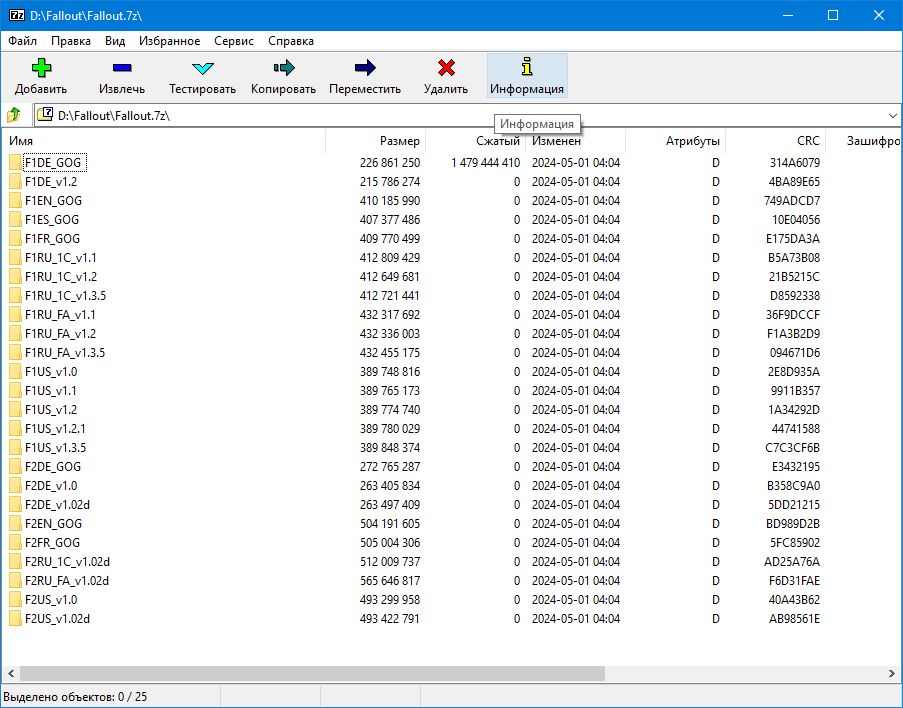This screenshot has width=903, height=708.
Task: Select the F1RU_FA_v1.1 folder name
Action: [60, 315]
